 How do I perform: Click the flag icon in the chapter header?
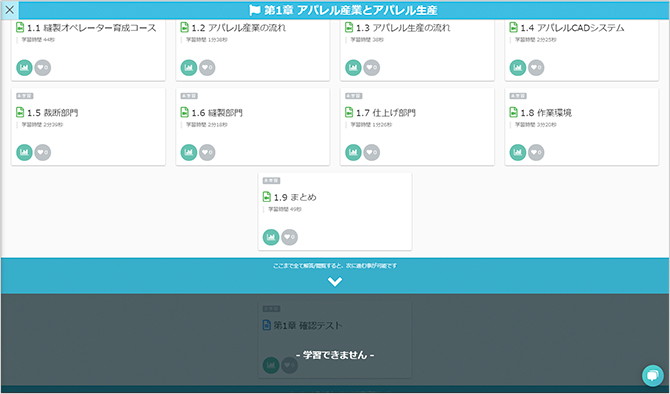pos(255,10)
